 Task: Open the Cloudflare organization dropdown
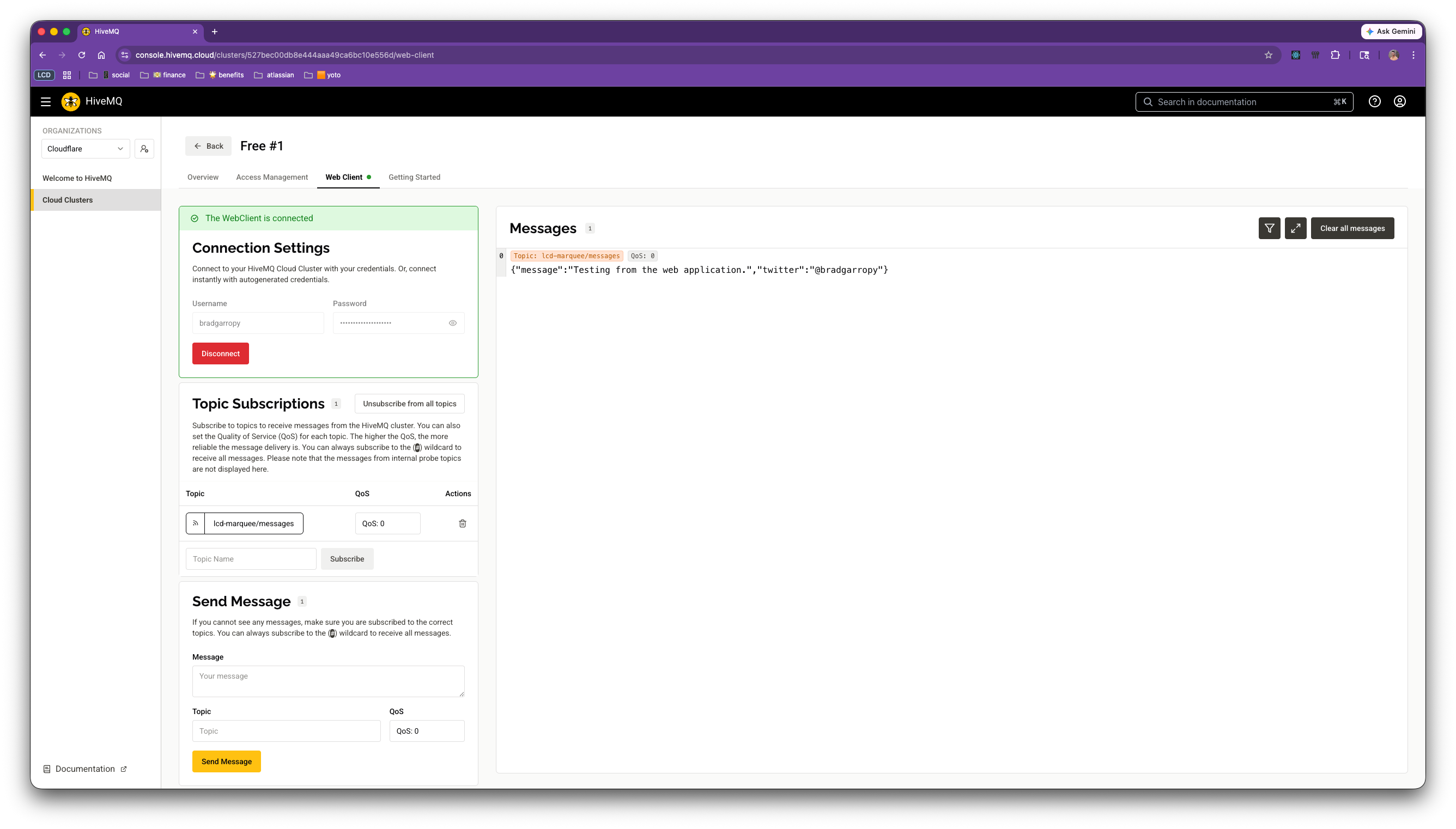tap(86, 149)
